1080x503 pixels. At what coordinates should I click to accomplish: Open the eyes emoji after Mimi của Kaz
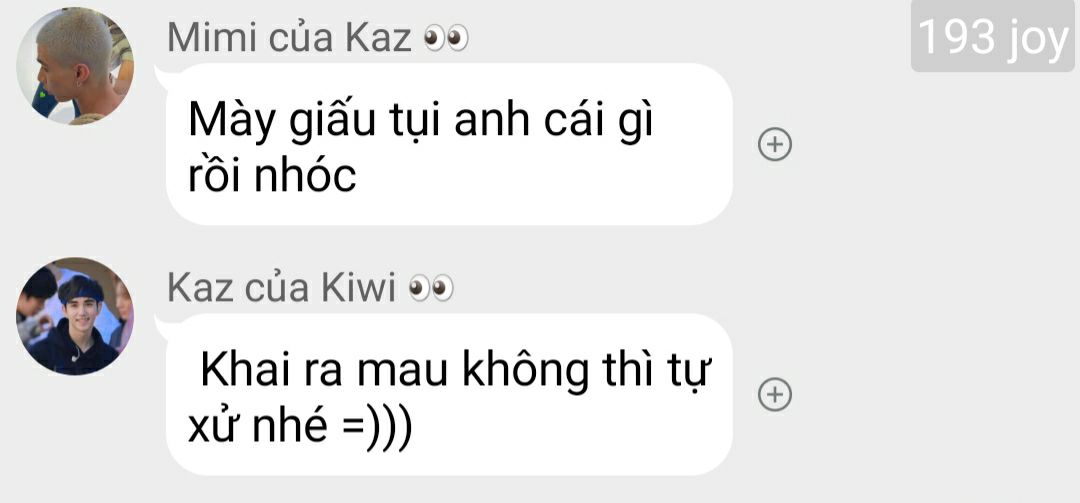coord(446,39)
